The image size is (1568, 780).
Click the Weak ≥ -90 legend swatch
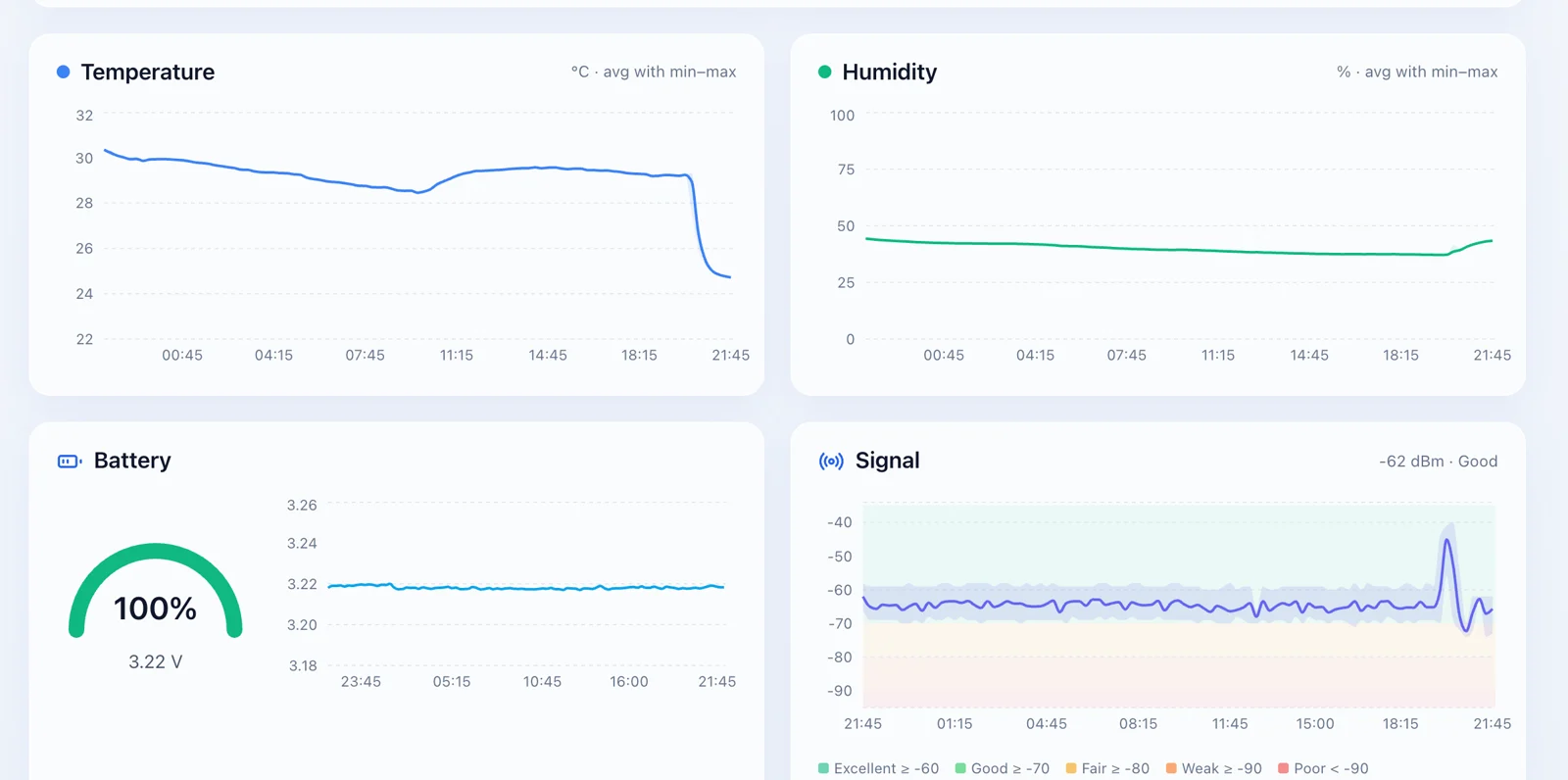1171,768
